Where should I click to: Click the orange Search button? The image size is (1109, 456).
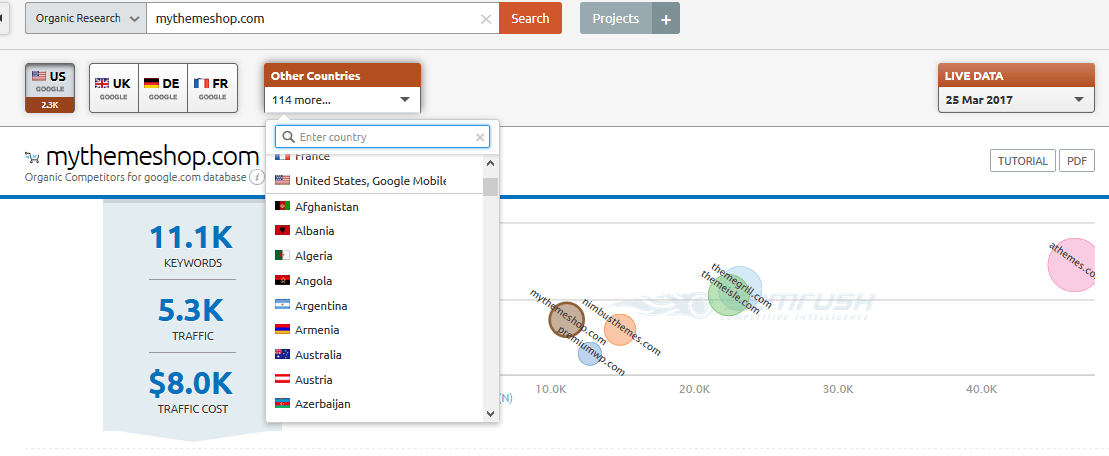tap(530, 18)
